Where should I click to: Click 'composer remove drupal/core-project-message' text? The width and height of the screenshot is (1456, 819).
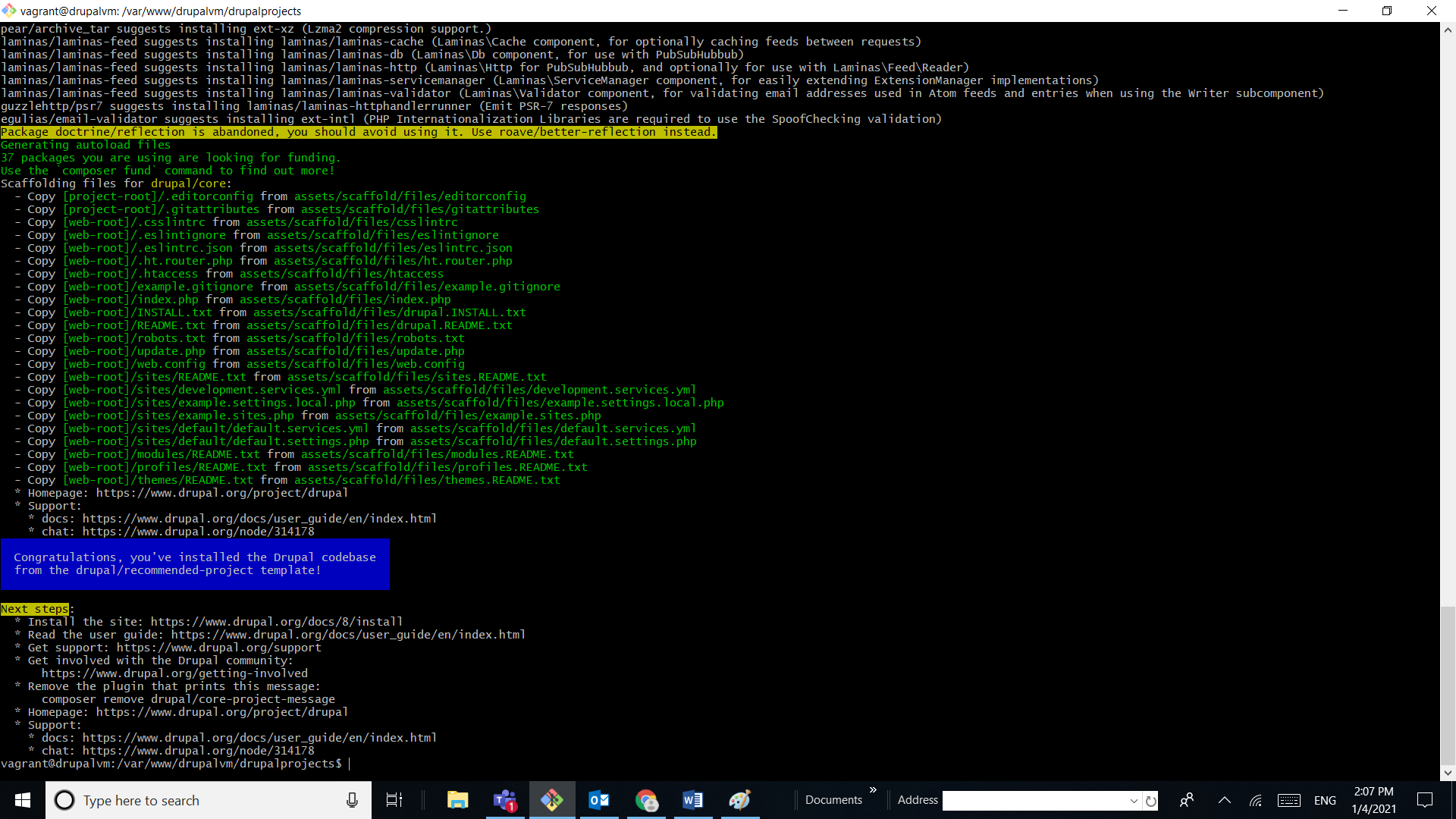(188, 699)
